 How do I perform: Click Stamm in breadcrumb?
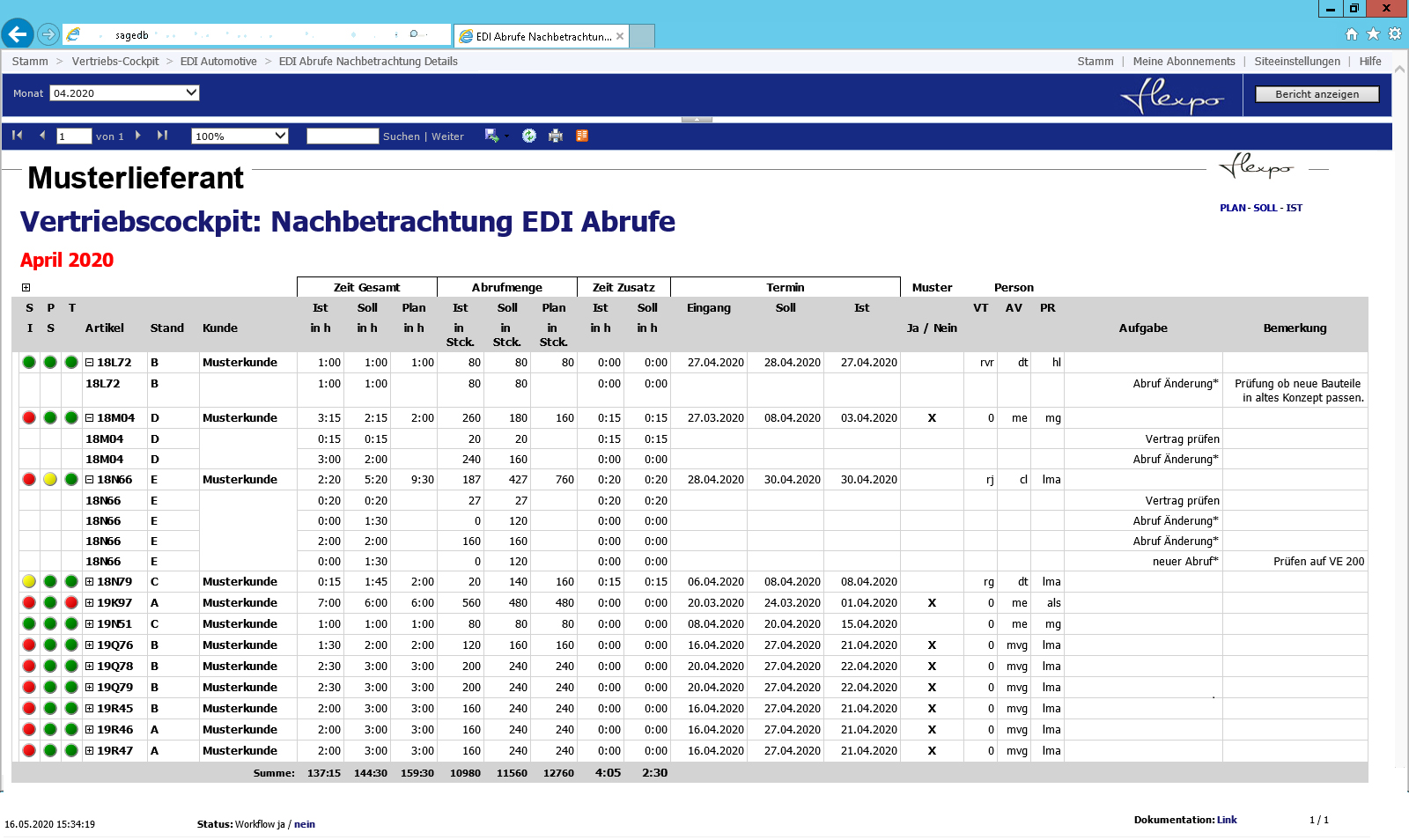click(30, 61)
